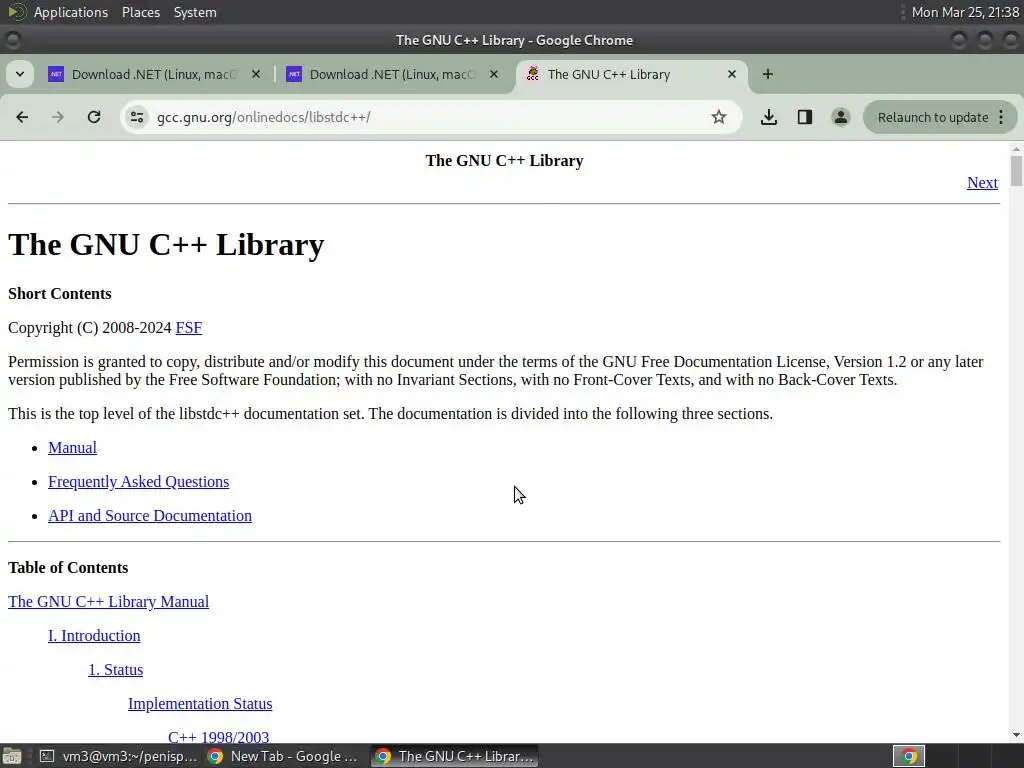Switch to the second Download .NET tab
This screenshot has height=768, width=1024.
(x=392, y=74)
